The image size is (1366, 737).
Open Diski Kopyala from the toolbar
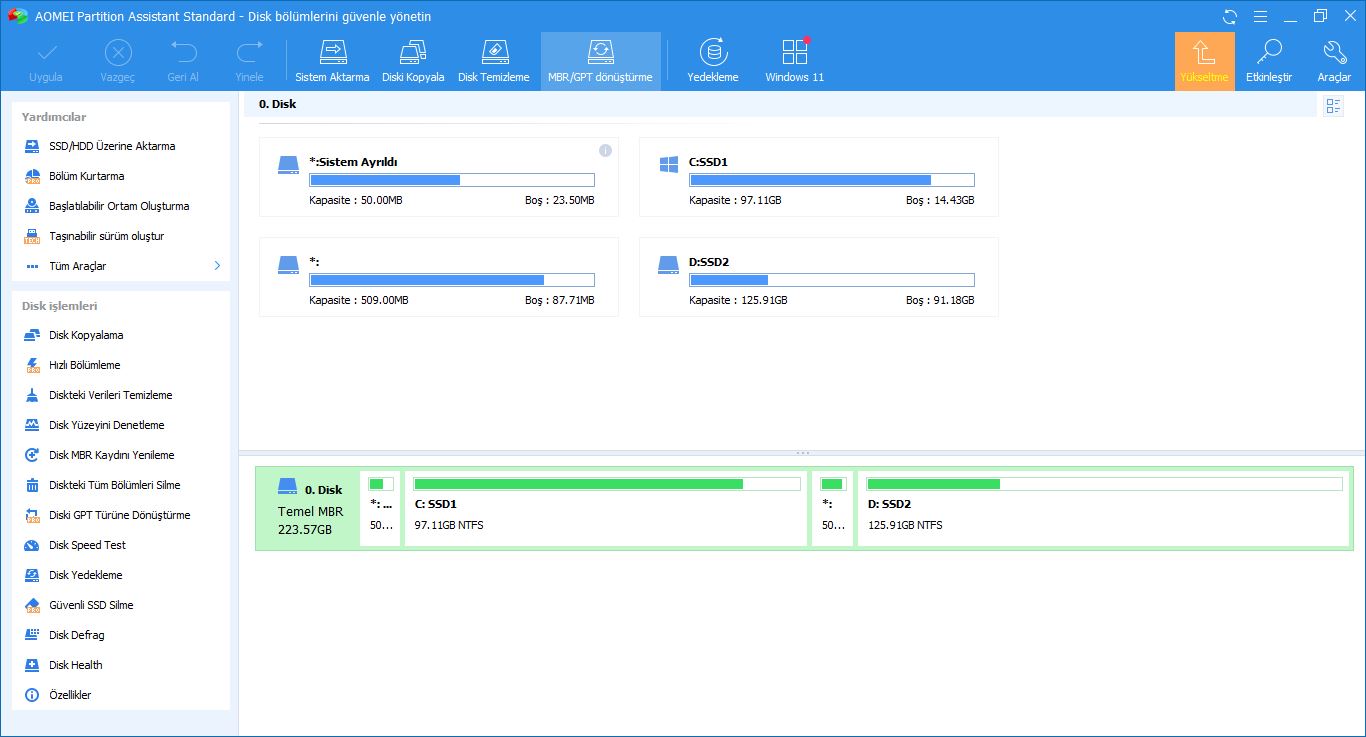click(x=413, y=62)
